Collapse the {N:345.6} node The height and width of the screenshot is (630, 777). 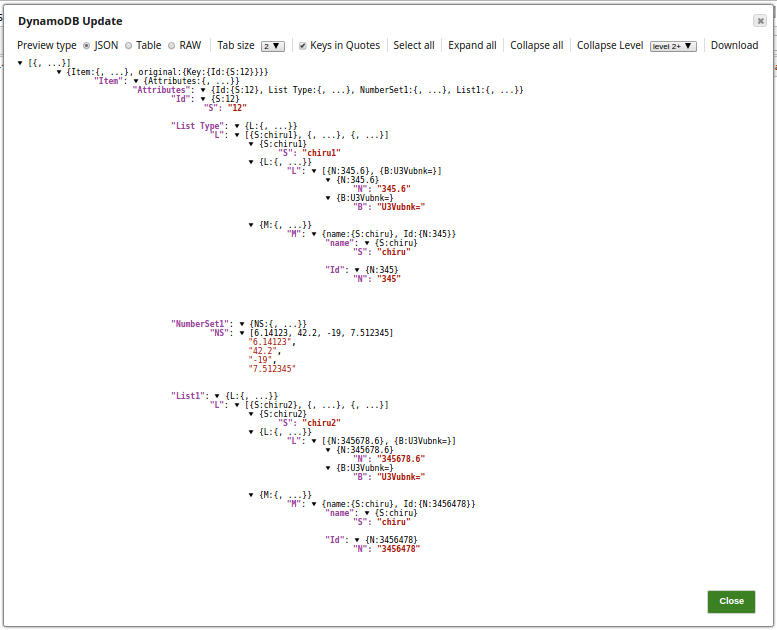point(328,180)
